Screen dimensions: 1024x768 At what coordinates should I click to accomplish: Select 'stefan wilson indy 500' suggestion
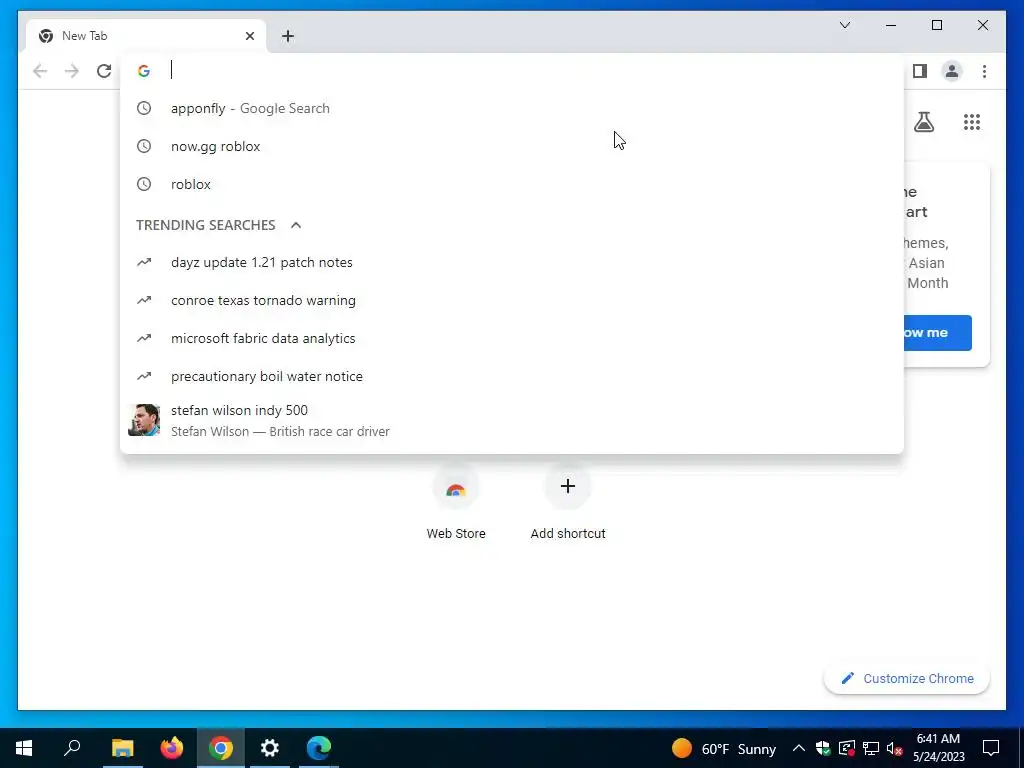(512, 420)
